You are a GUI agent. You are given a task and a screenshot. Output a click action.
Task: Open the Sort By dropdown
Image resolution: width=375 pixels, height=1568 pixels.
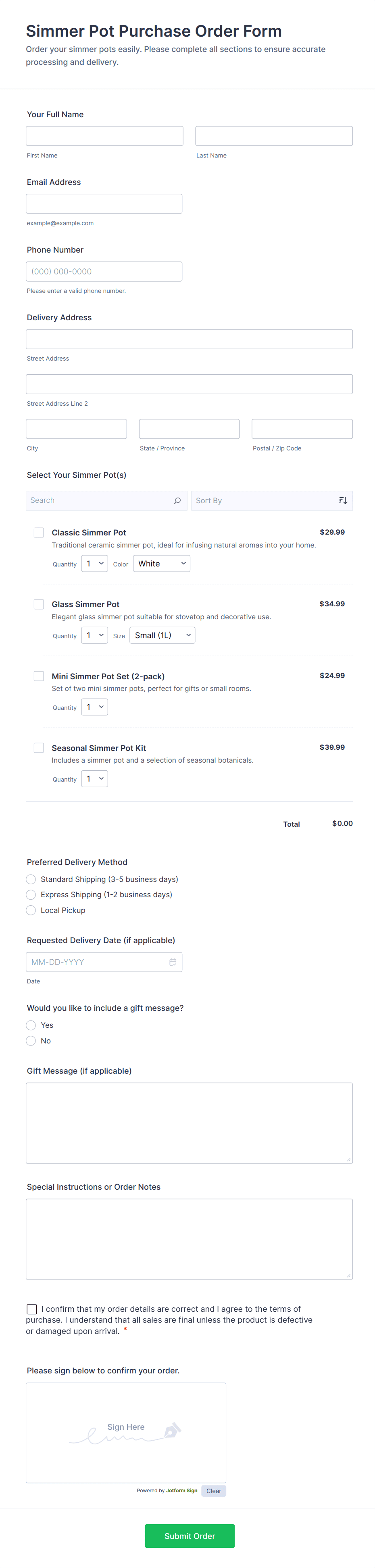coord(271,500)
